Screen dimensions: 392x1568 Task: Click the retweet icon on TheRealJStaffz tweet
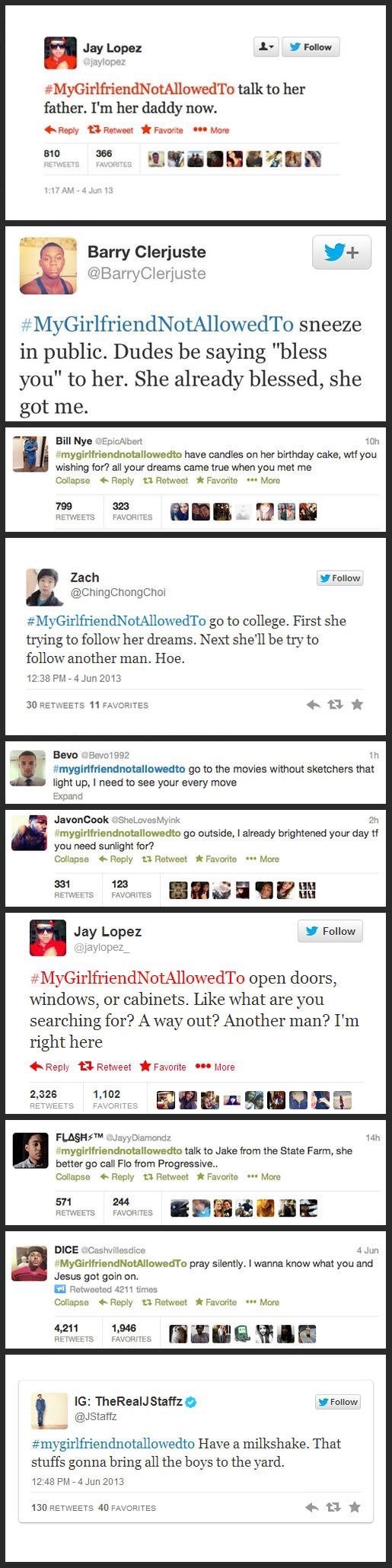[x=333, y=1507]
